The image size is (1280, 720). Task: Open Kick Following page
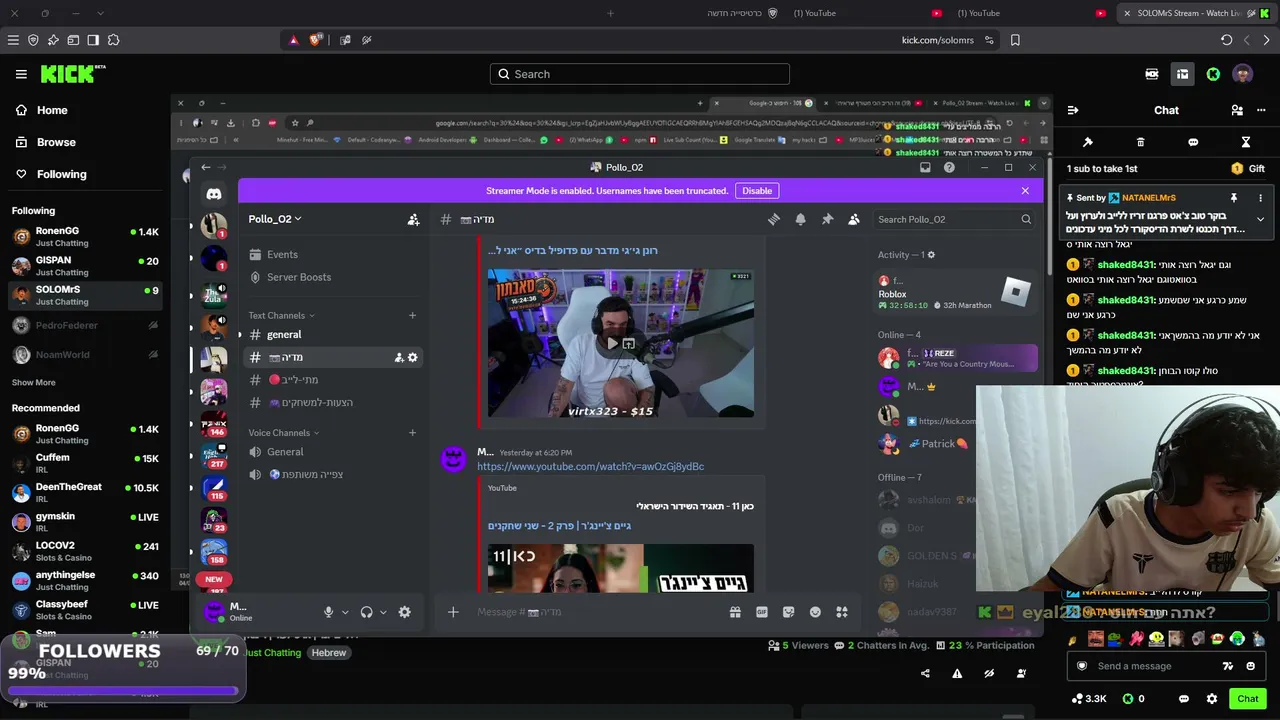tap(51, 174)
